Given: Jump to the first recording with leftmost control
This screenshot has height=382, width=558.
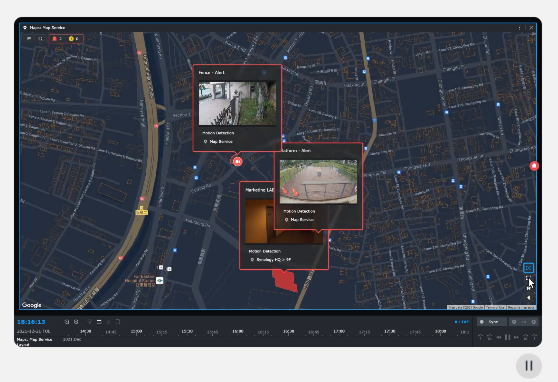Looking at the screenshot, I should point(480,337).
